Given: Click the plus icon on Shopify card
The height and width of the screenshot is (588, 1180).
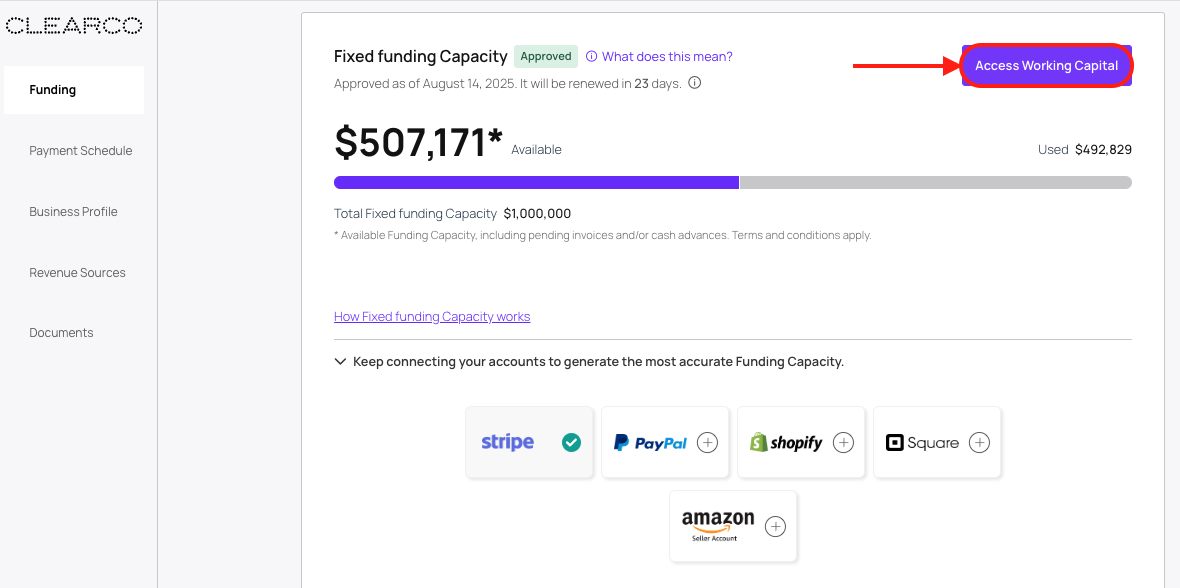Looking at the screenshot, I should click(x=843, y=442).
